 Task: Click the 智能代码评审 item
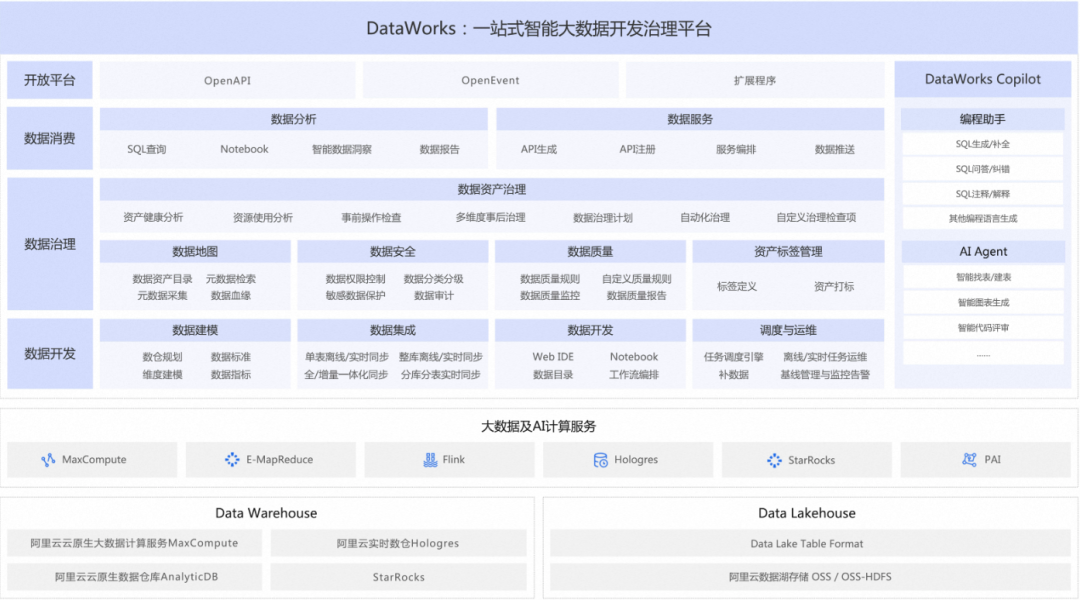tap(983, 328)
